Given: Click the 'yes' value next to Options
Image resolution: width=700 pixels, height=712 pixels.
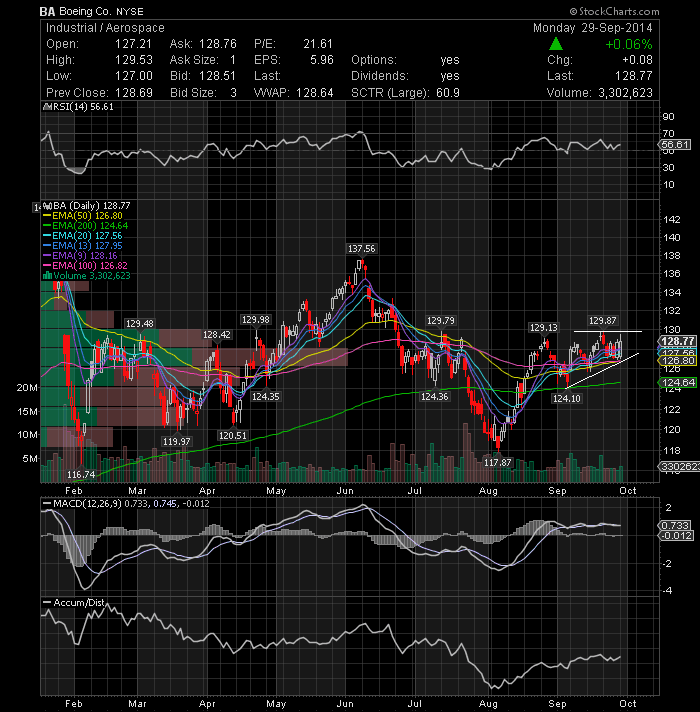Looking at the screenshot, I should click(x=450, y=60).
